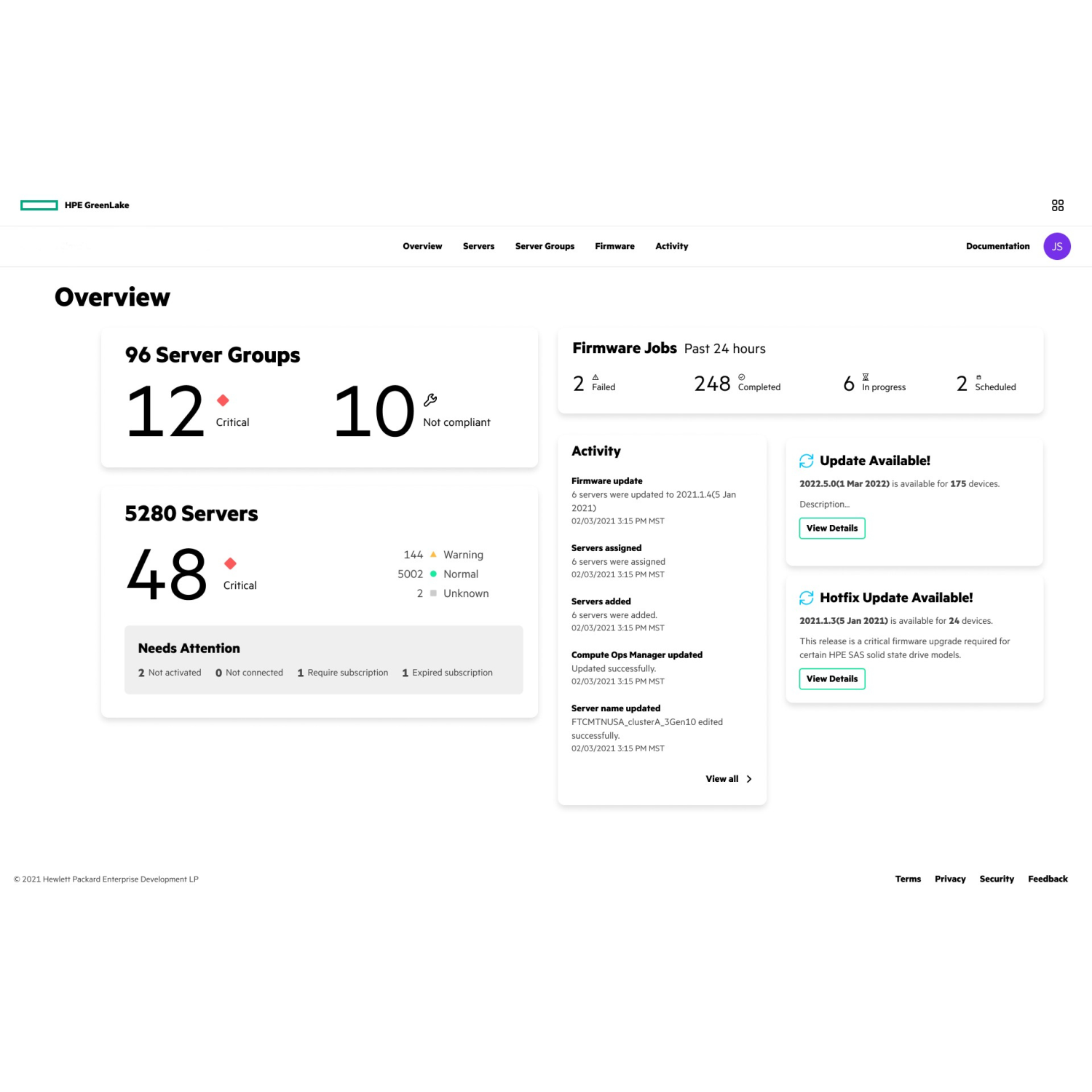
Task: Click View all activity link
Action: [x=721, y=779]
